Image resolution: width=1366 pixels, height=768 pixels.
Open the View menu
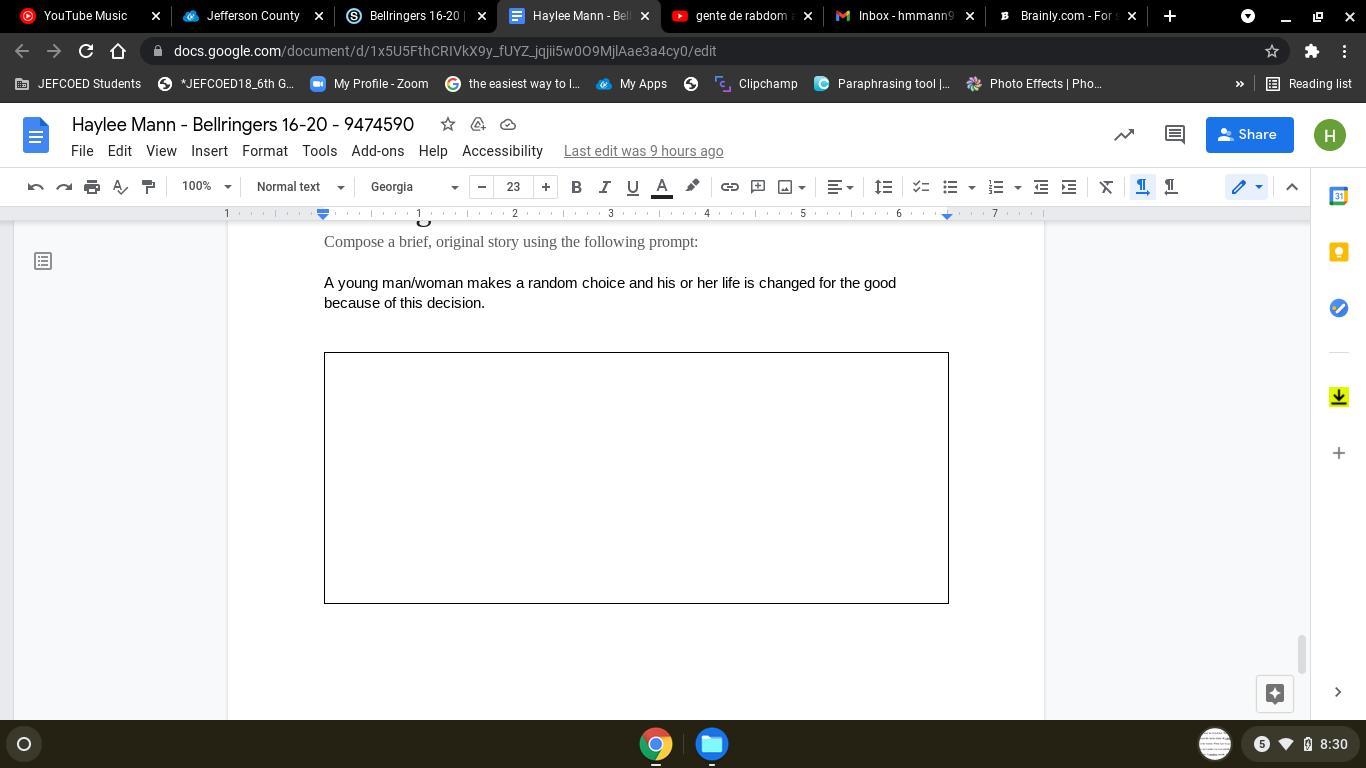[161, 151]
